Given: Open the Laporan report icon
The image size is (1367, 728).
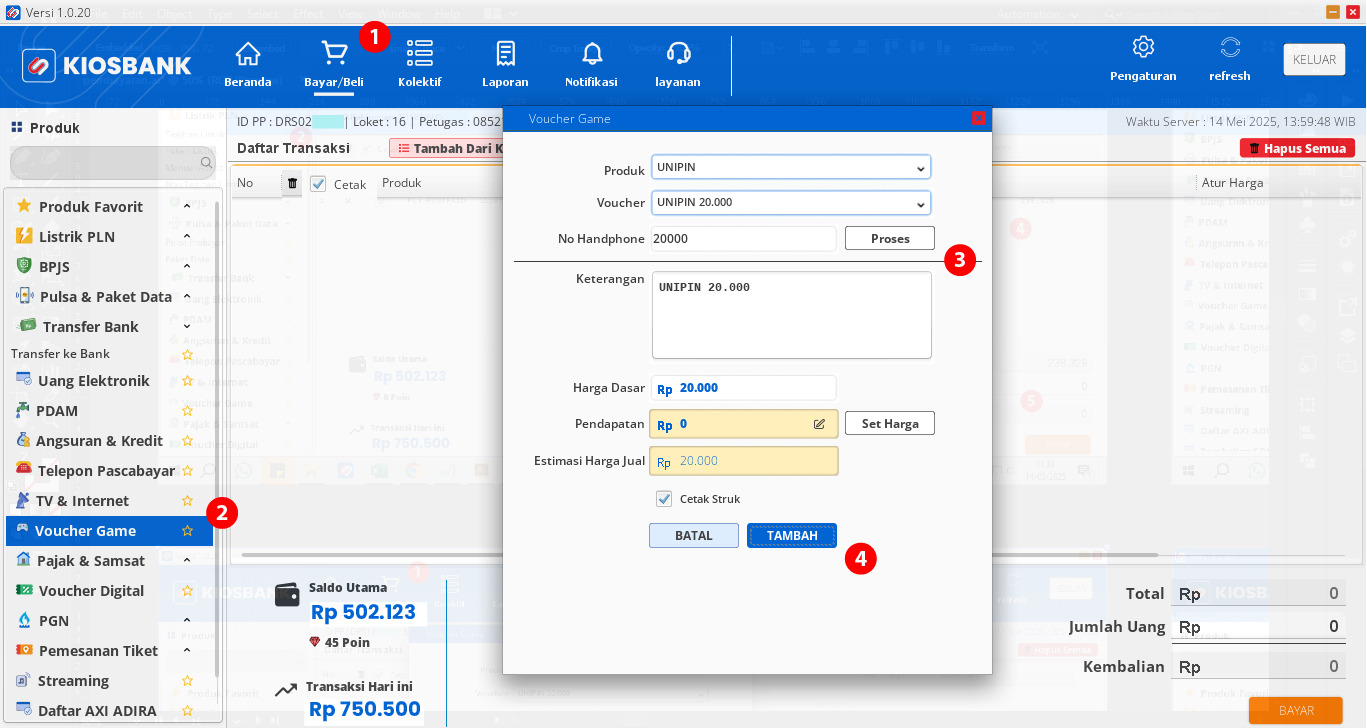Looking at the screenshot, I should pos(505,54).
